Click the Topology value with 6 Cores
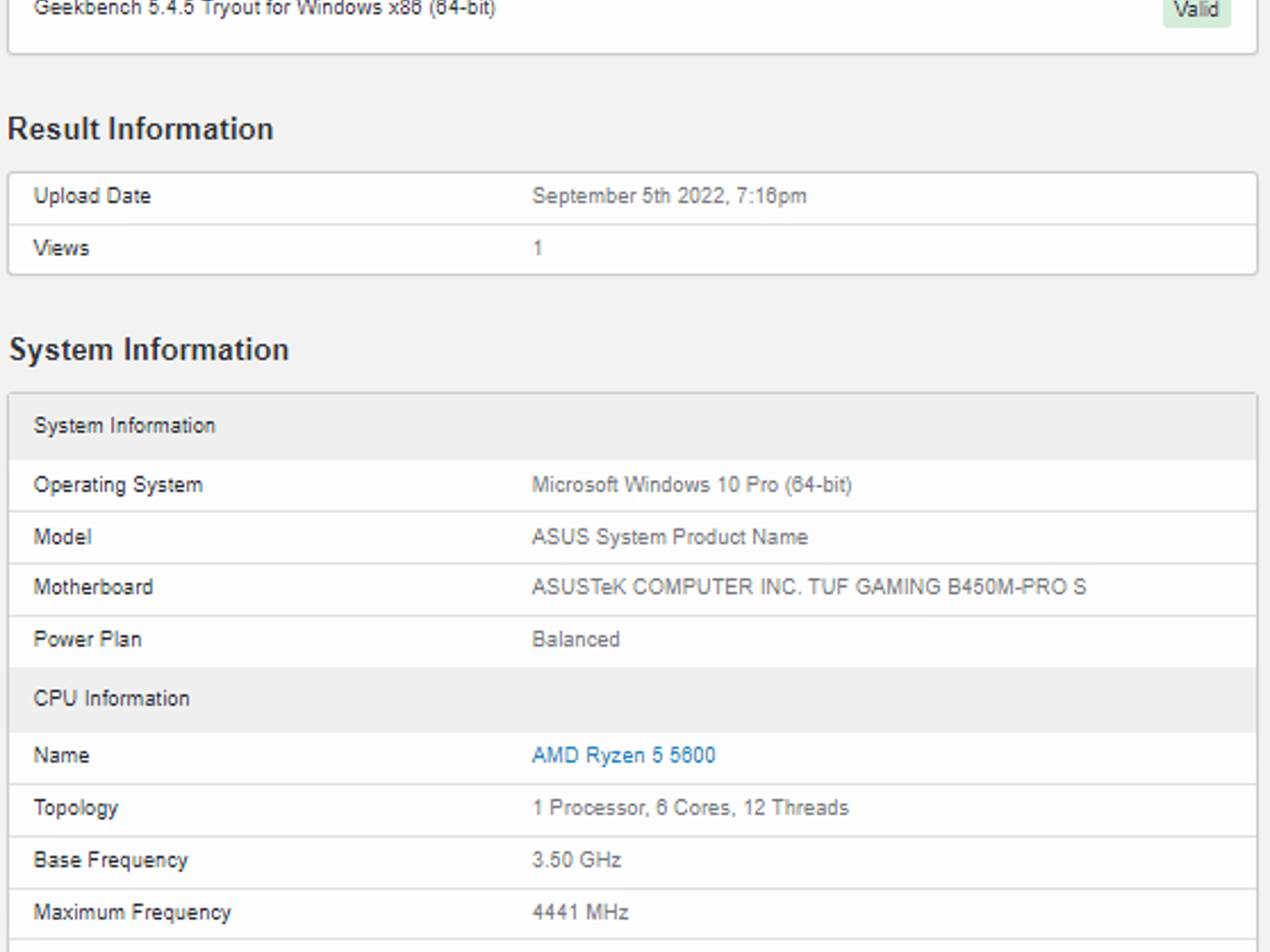 click(x=690, y=808)
